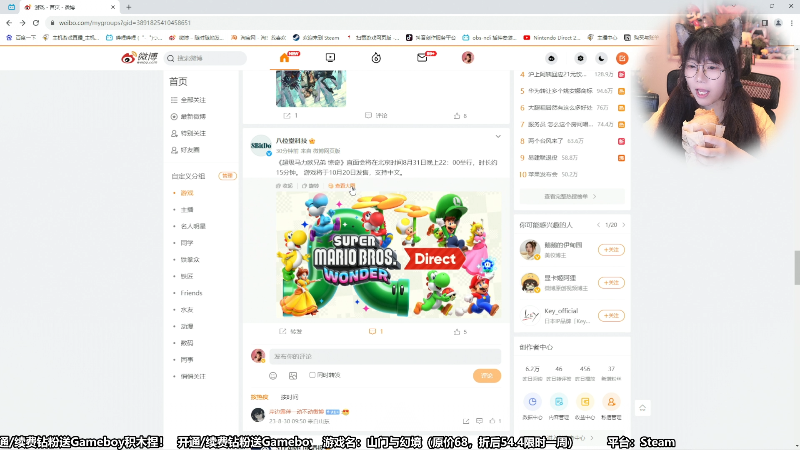Like the top post with thumbs-up
The image size is (800, 450).
click(x=457, y=116)
